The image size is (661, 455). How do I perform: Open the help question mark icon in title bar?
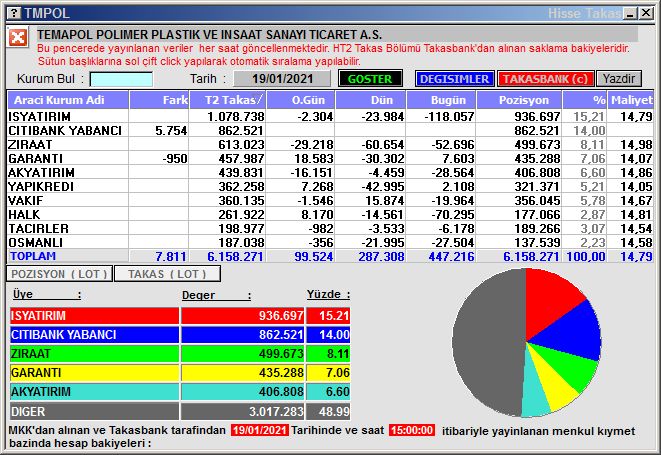pos(14,13)
